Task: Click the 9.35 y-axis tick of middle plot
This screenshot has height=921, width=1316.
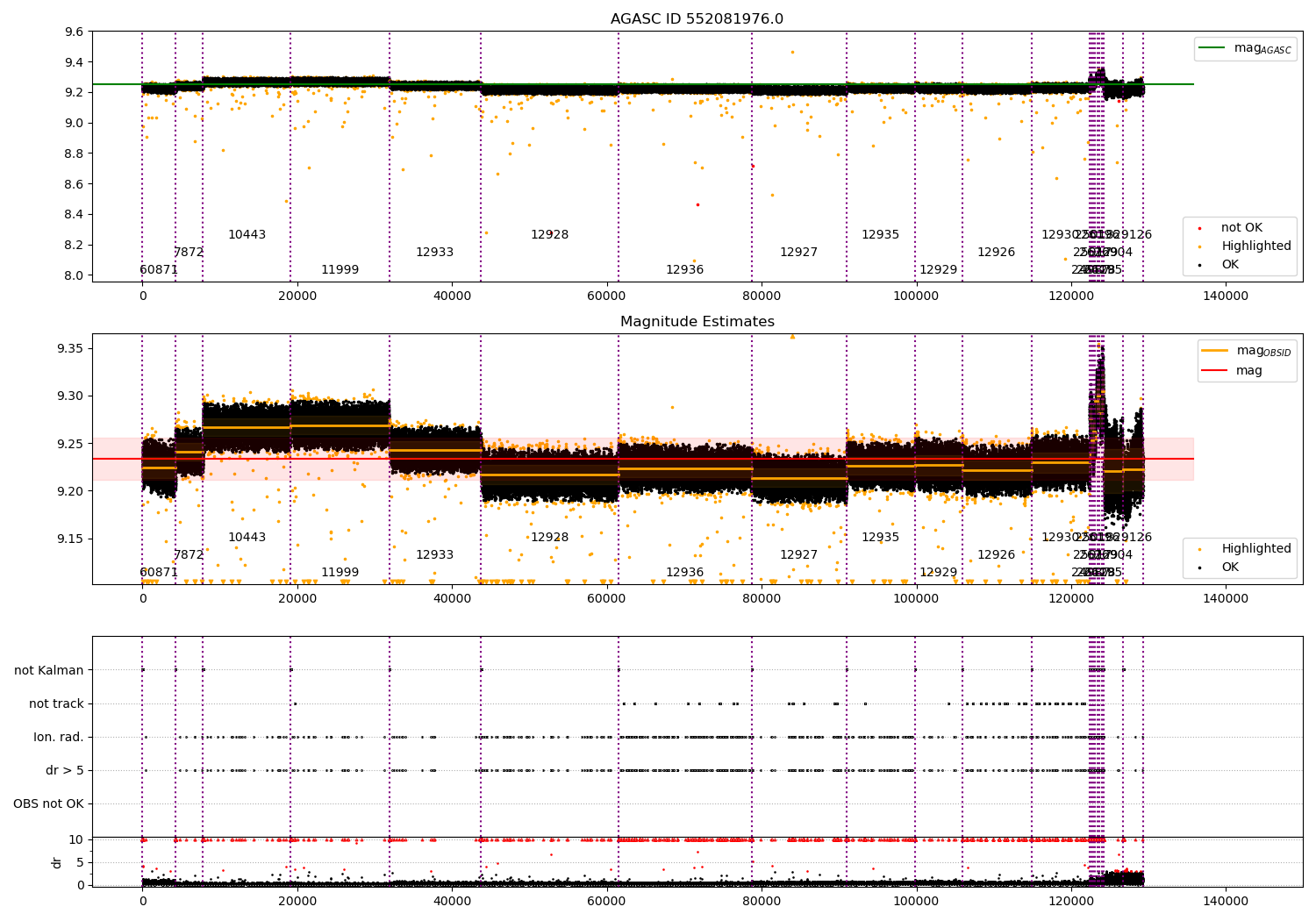Action: (71, 349)
